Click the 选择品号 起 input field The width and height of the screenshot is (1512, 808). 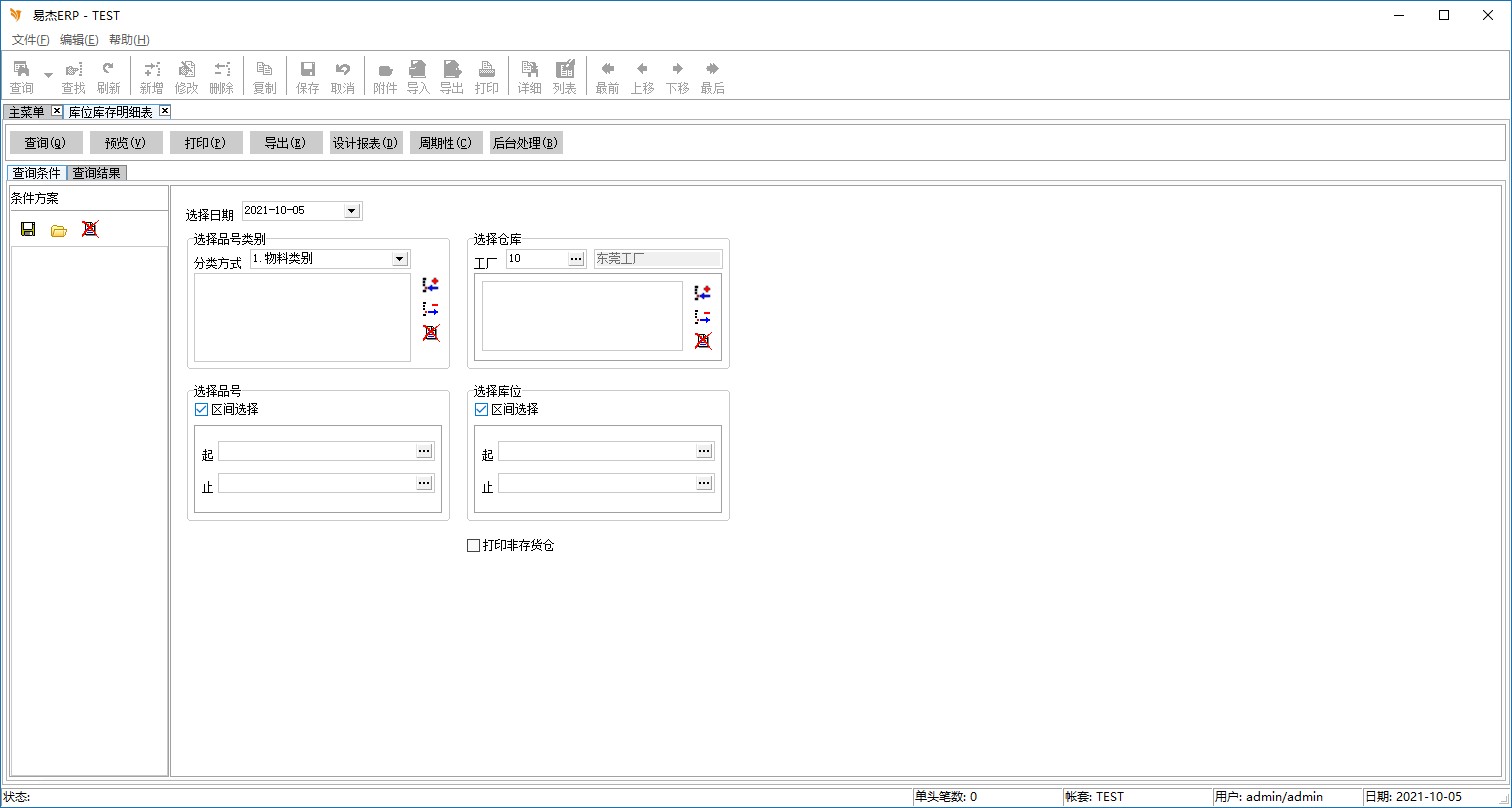316,452
